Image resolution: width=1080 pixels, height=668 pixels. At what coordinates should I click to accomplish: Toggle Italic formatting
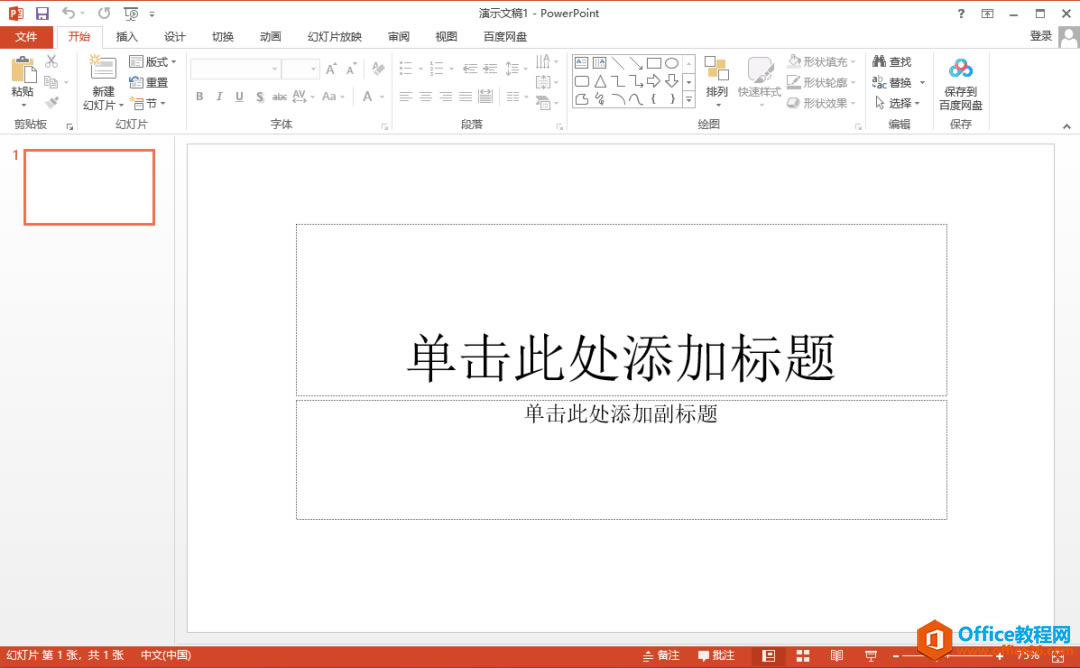[219, 96]
